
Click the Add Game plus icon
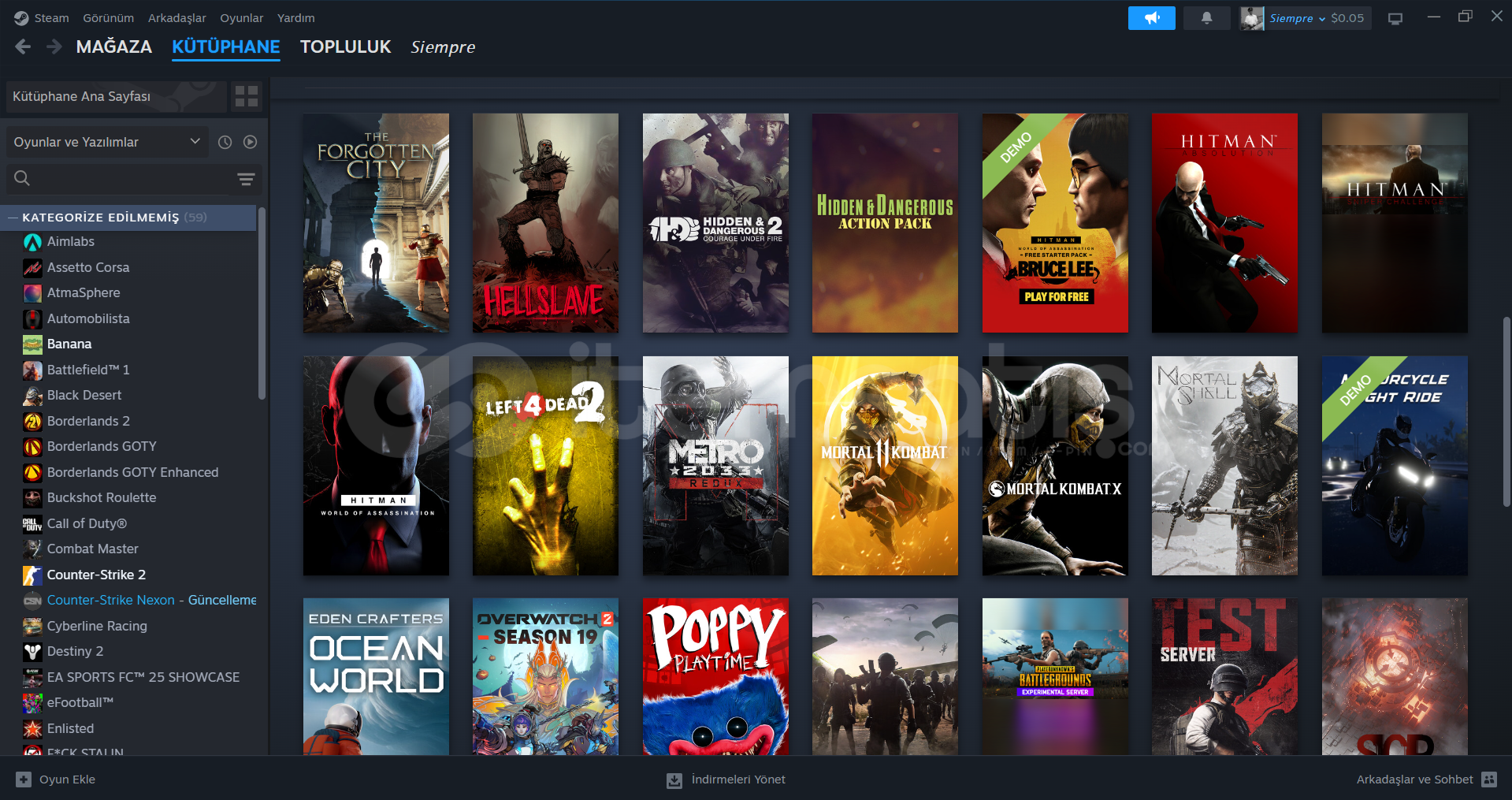click(24, 780)
